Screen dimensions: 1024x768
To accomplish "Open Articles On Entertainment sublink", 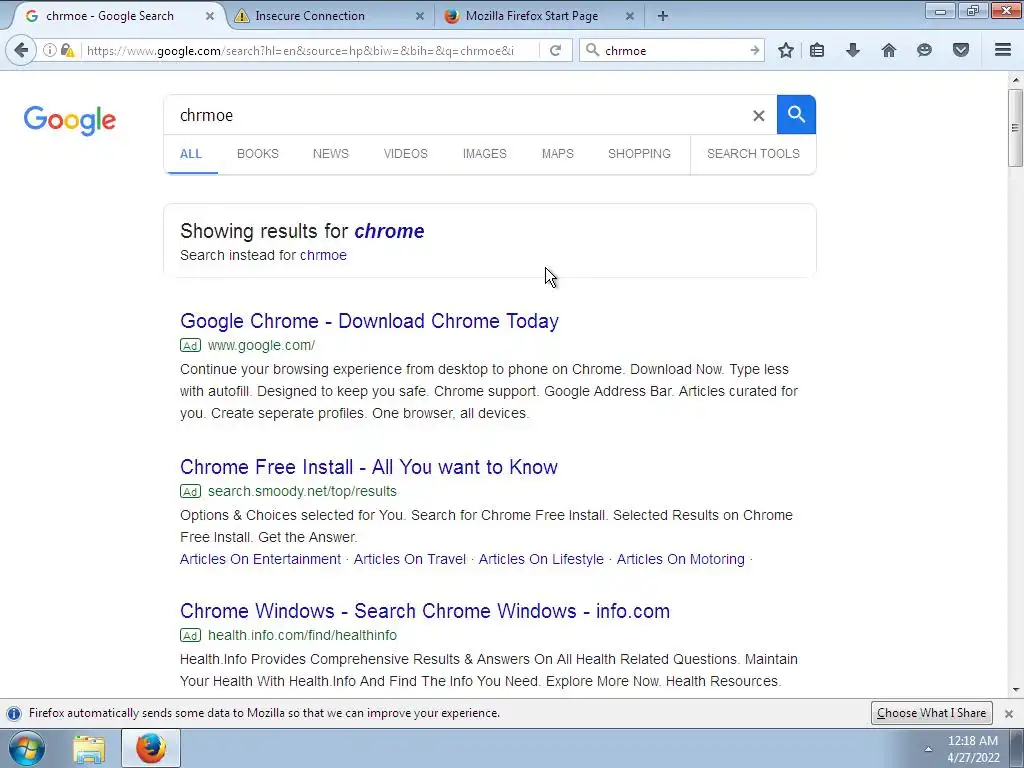I will pyautogui.click(x=261, y=560).
